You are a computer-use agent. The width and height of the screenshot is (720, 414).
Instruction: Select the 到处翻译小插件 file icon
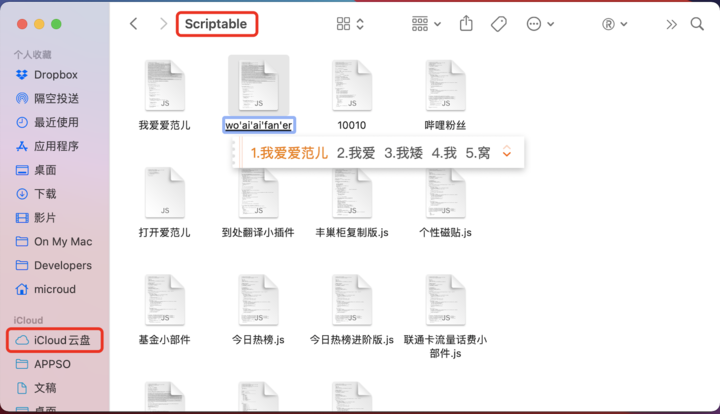[x=259, y=193]
